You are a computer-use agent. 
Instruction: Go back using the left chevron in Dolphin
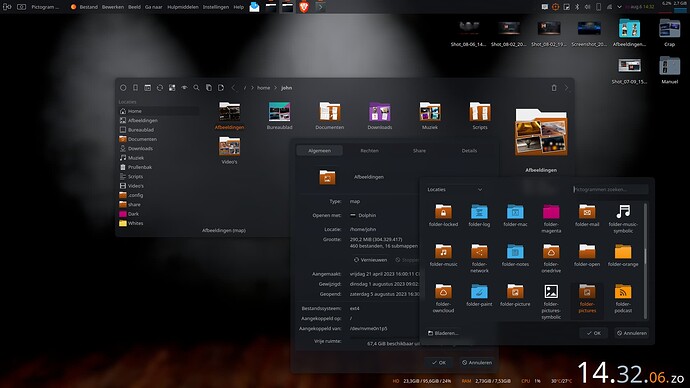tap(234, 88)
